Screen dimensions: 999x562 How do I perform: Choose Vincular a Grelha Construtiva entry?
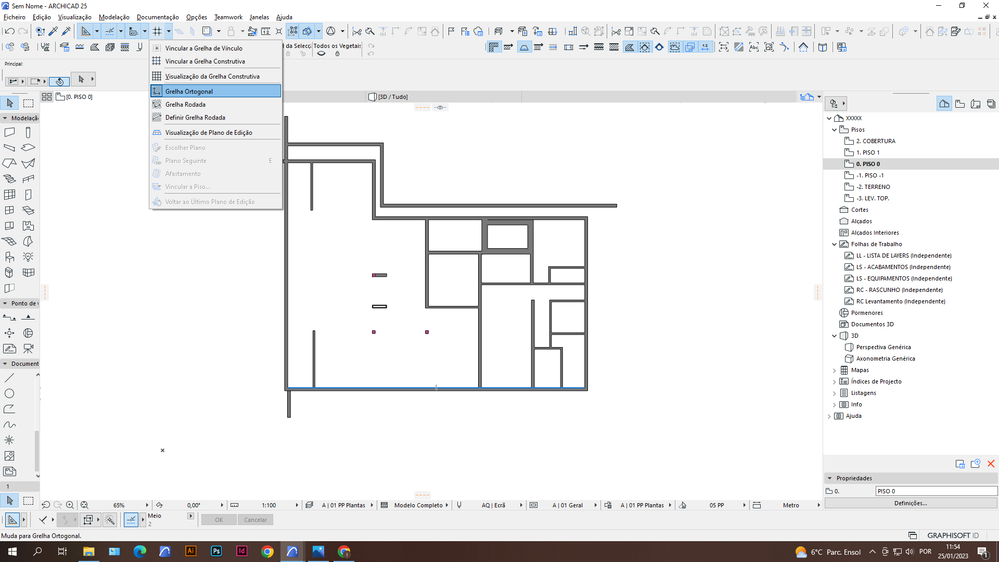(215, 61)
